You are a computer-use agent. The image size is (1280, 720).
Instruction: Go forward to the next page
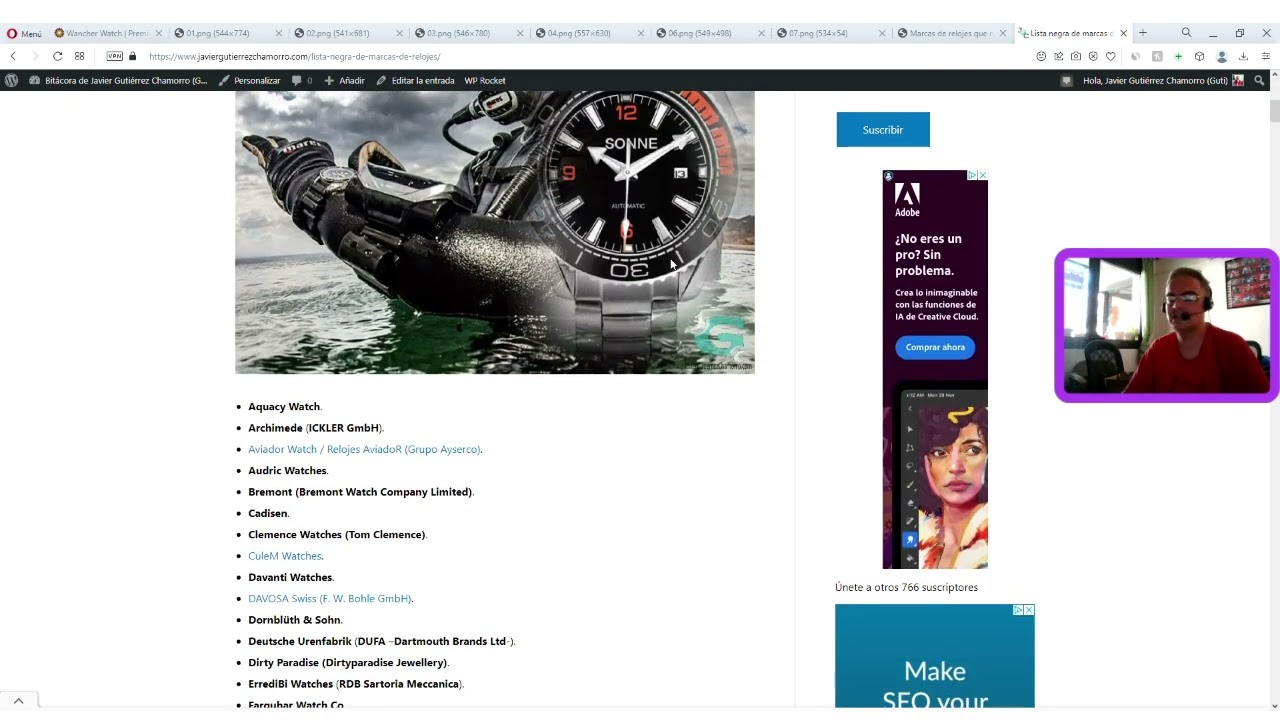35,56
